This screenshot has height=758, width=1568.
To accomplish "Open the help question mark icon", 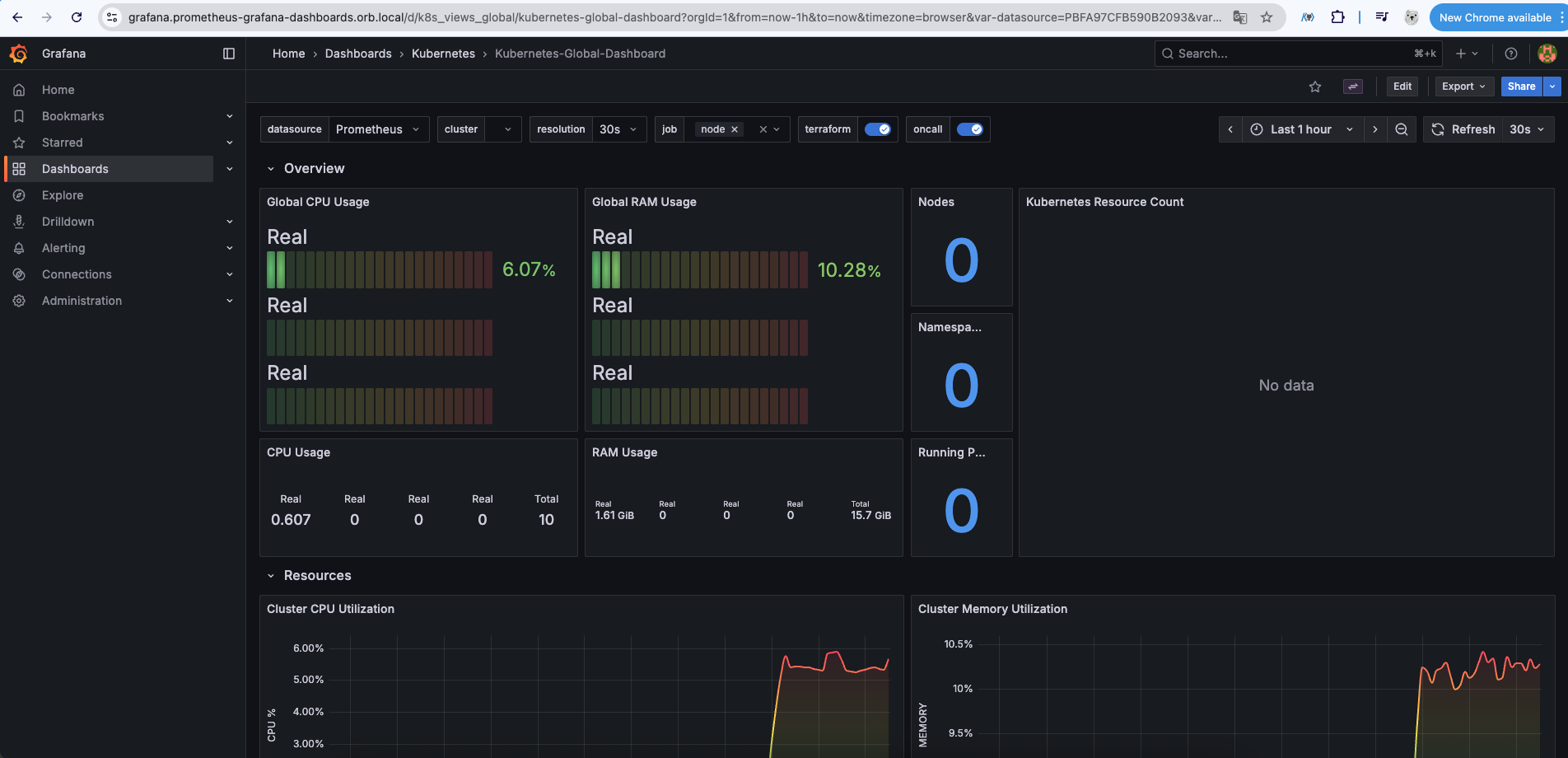I will coord(1511,54).
